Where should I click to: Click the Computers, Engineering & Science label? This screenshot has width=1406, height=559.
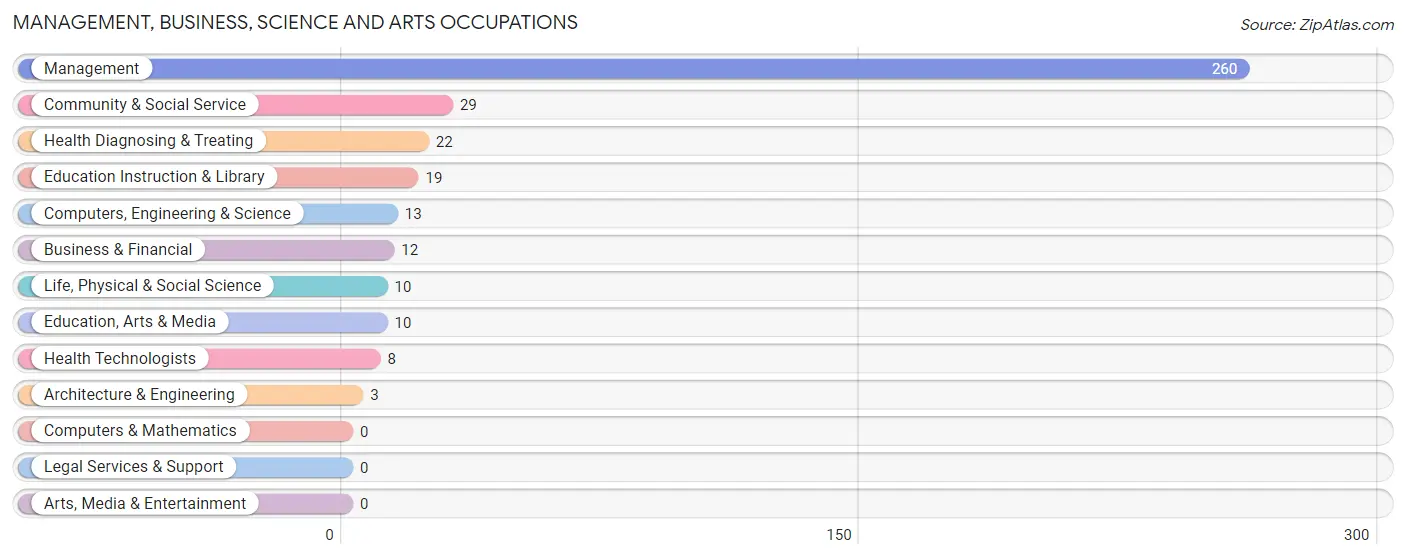click(167, 213)
